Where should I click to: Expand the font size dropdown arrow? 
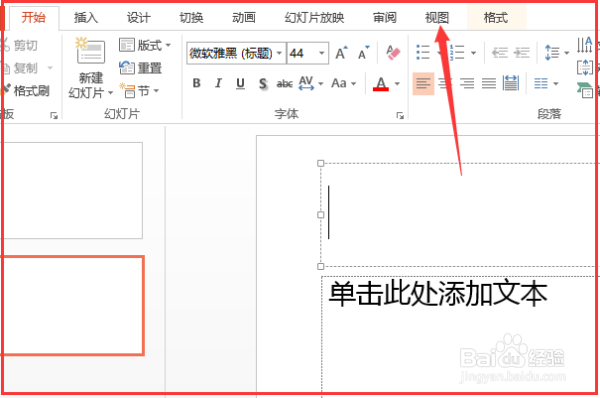(322, 53)
